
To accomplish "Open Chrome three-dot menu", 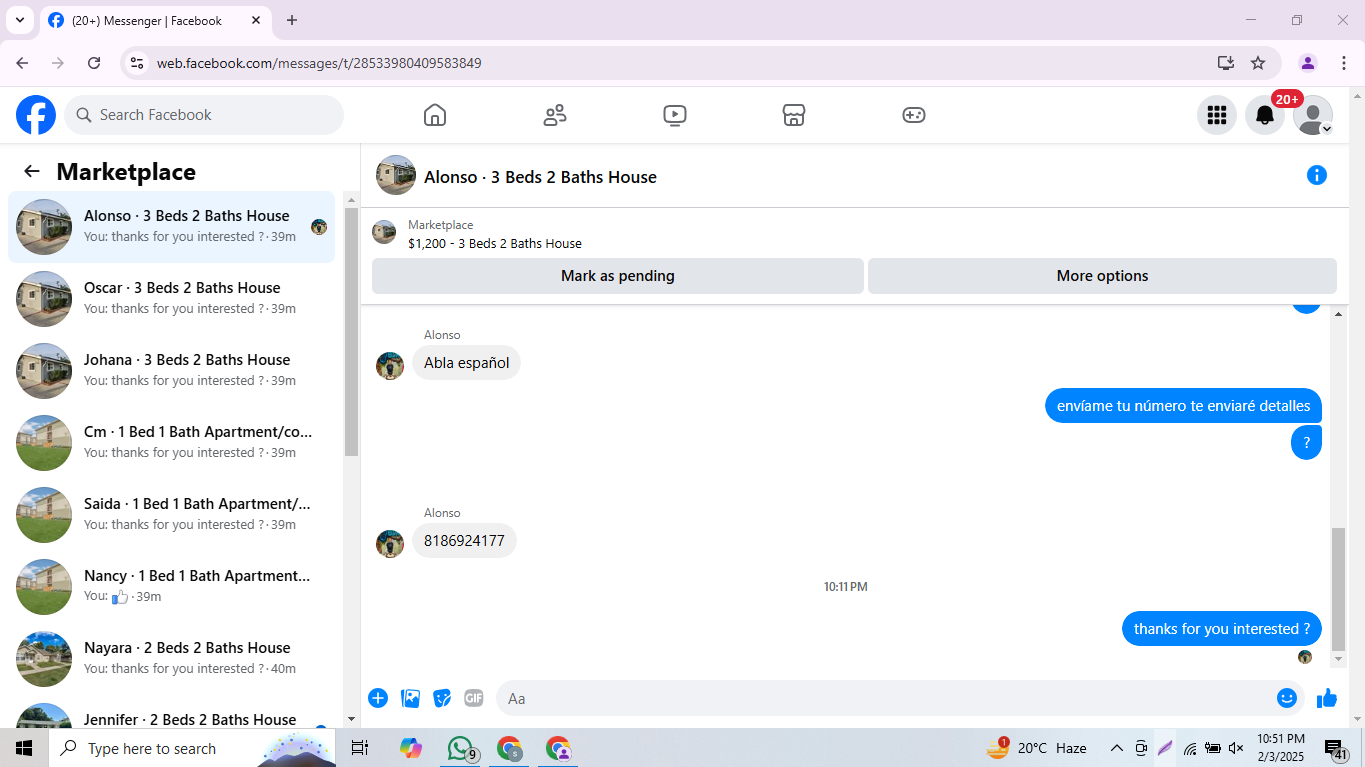I will click(1343, 63).
